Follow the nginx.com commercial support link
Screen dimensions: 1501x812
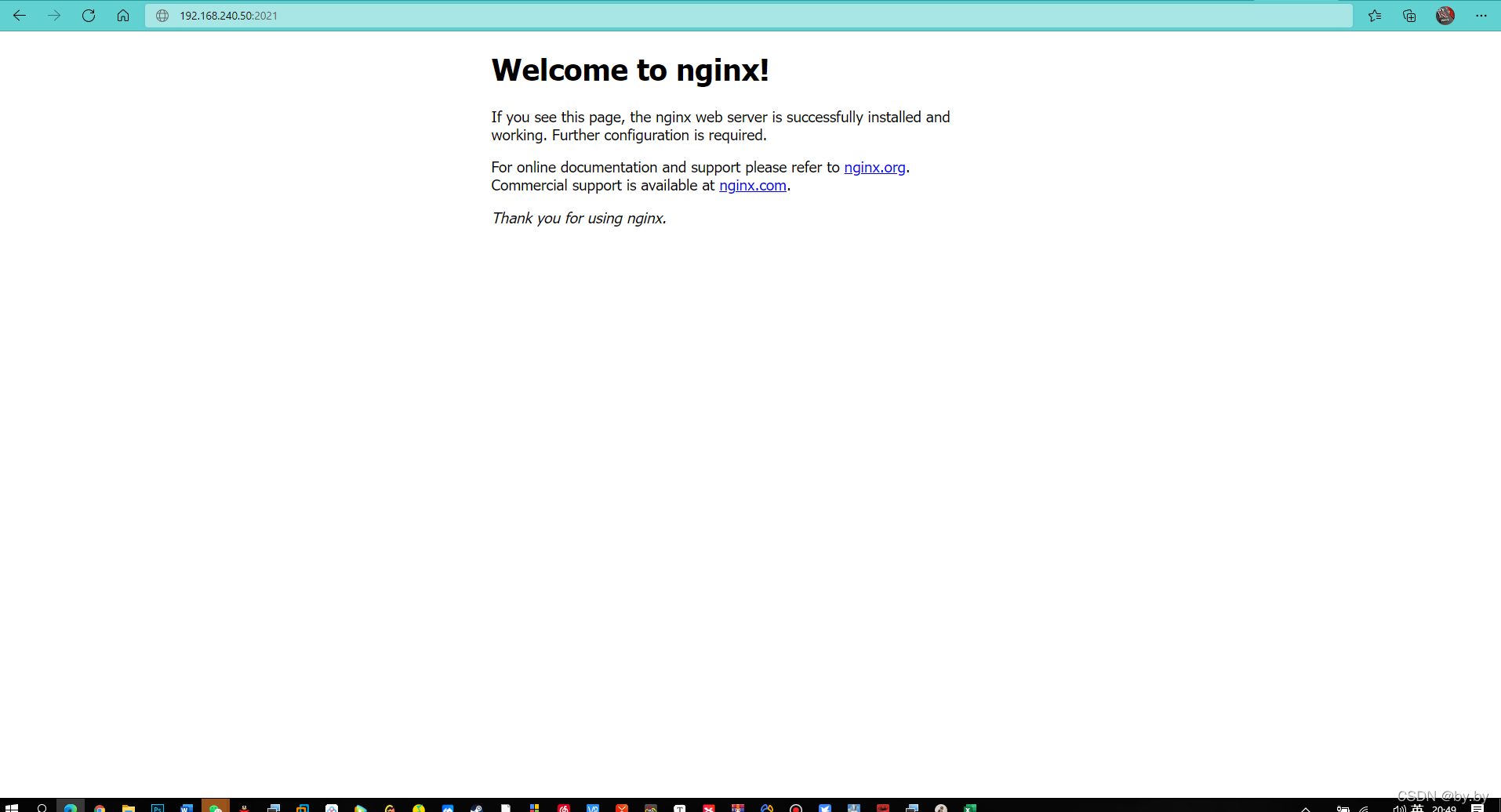(753, 185)
